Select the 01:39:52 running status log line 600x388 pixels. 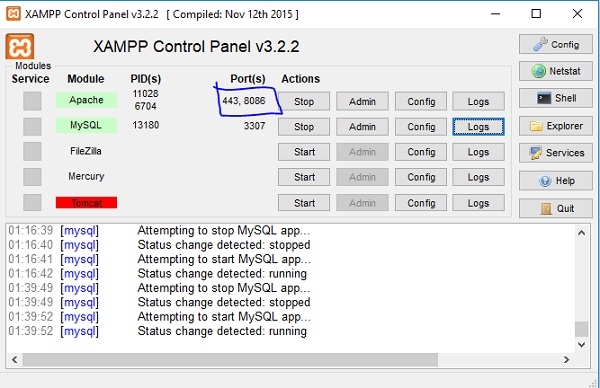158,331
